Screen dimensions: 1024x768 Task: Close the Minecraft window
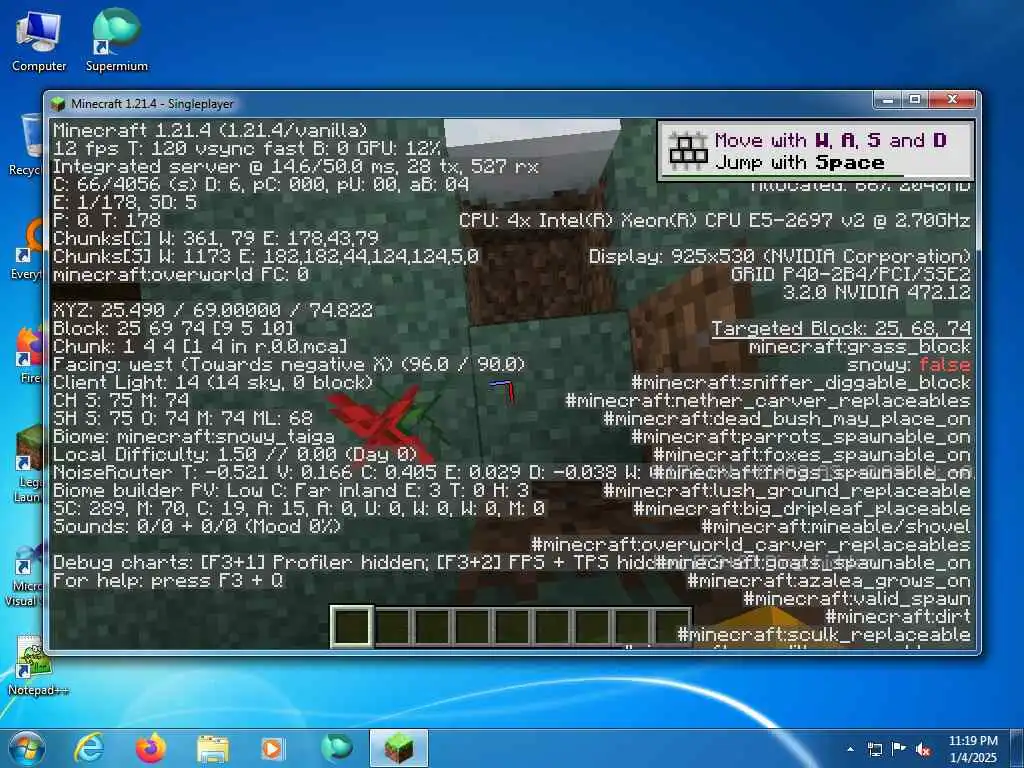tap(952, 99)
